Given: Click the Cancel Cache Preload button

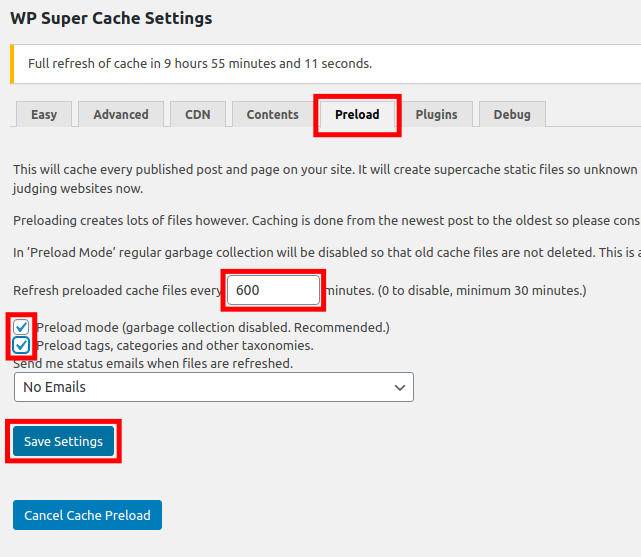Looking at the screenshot, I should pyautogui.click(x=87, y=515).
